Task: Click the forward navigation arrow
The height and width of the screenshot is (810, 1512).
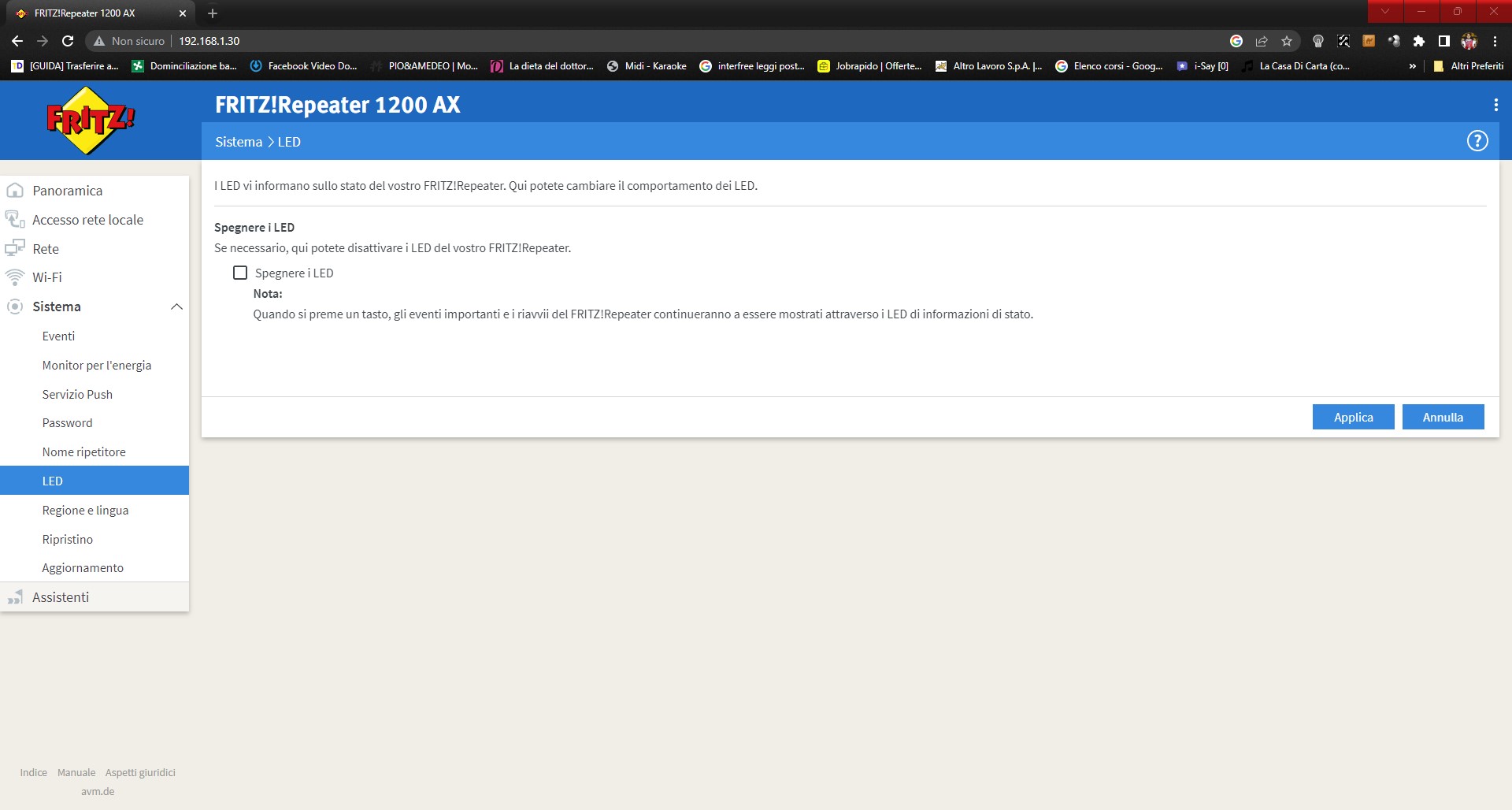Action: (x=43, y=41)
